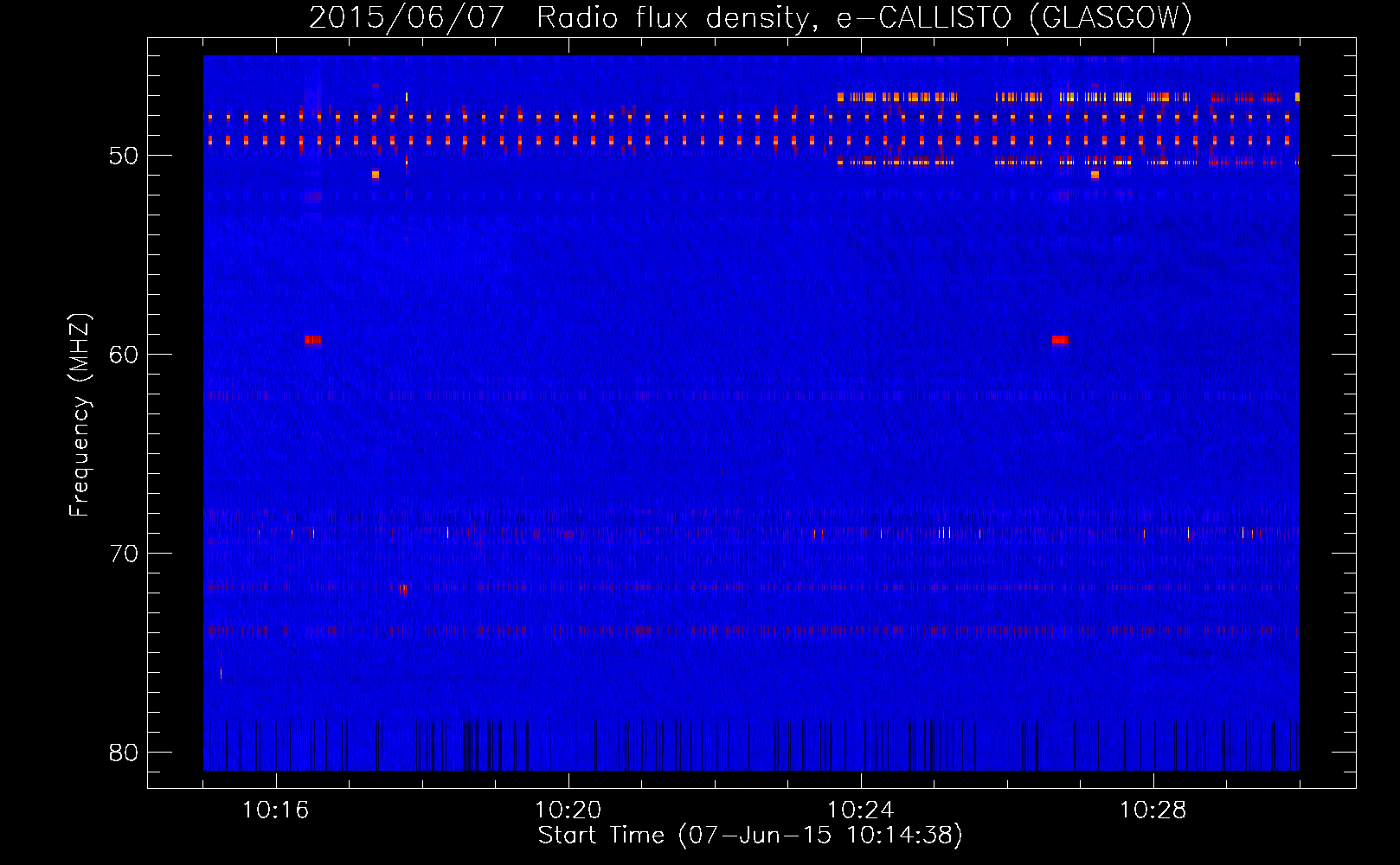This screenshot has width=1400, height=865.
Task: Click the '50' frequency tick label
Action: pyautogui.click(x=124, y=156)
